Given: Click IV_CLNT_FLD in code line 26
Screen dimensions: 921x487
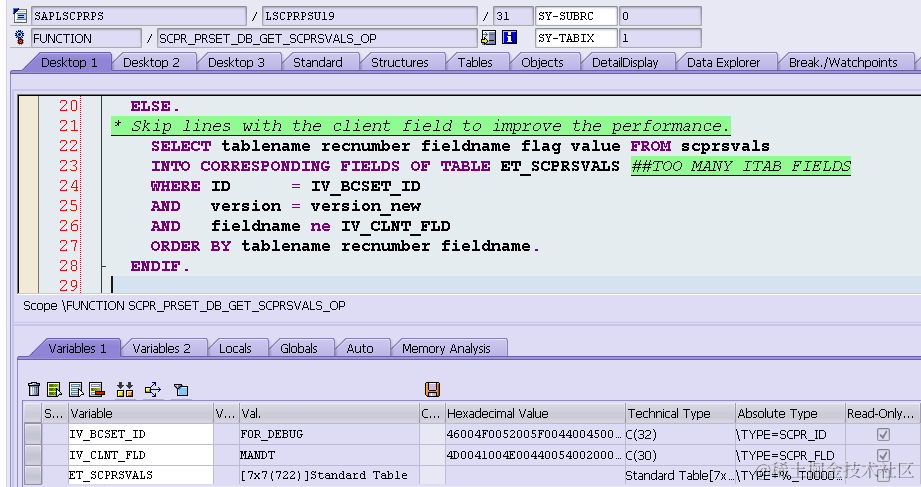Looking at the screenshot, I should coord(396,226).
